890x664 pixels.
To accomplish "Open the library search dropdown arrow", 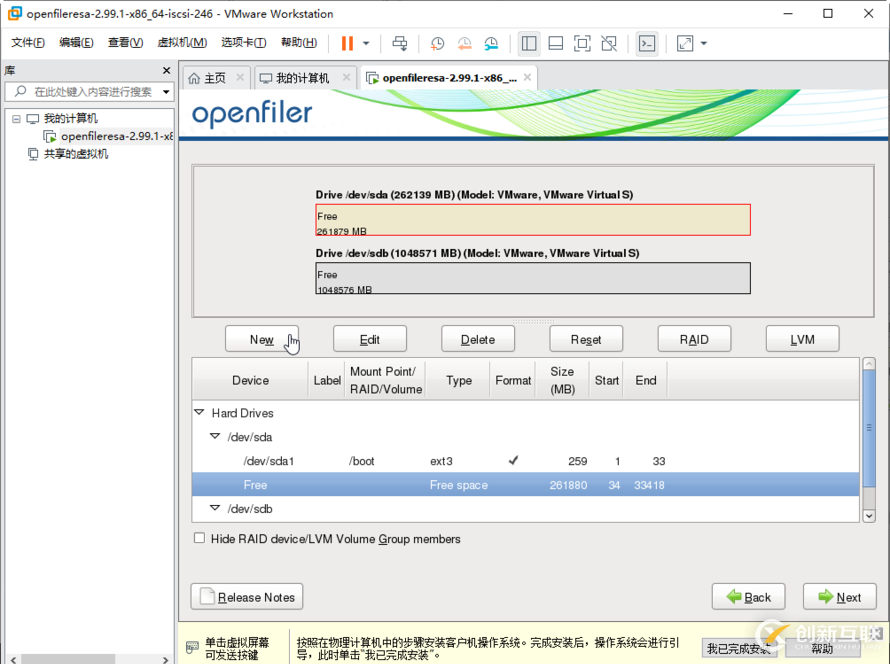I will [x=166, y=92].
